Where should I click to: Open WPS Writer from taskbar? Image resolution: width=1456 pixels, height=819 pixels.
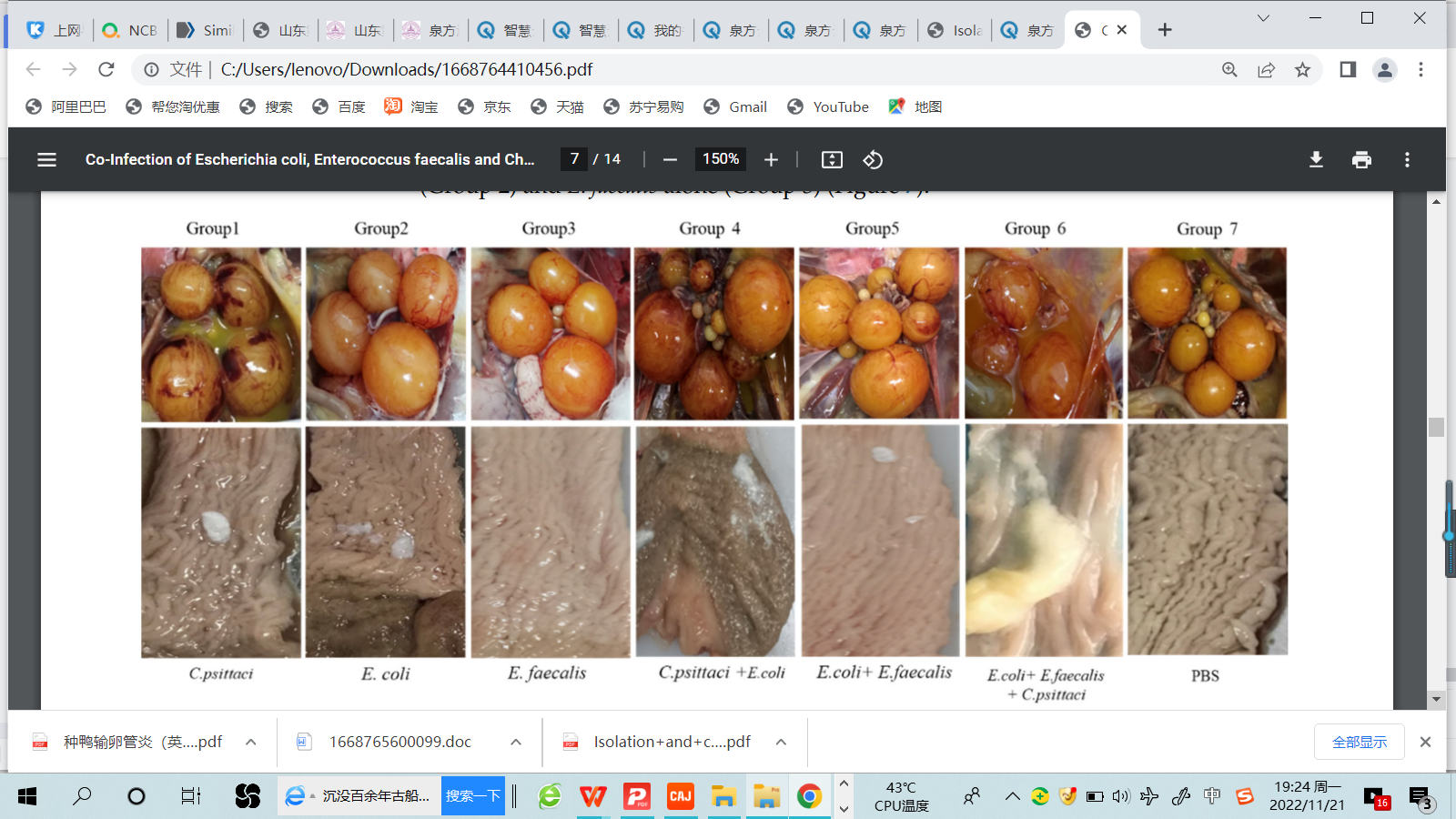coord(593,796)
